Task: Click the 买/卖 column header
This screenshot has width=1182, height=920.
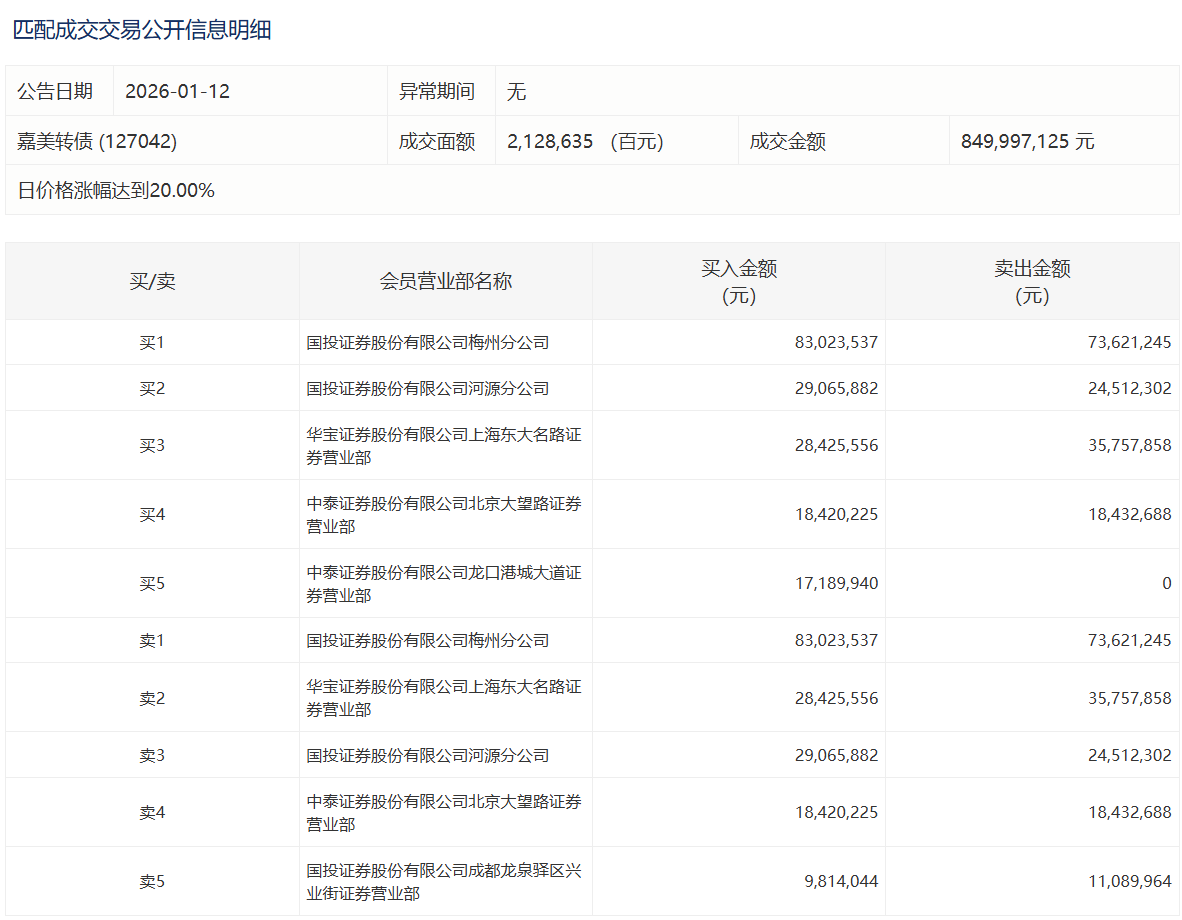Action: (152, 281)
